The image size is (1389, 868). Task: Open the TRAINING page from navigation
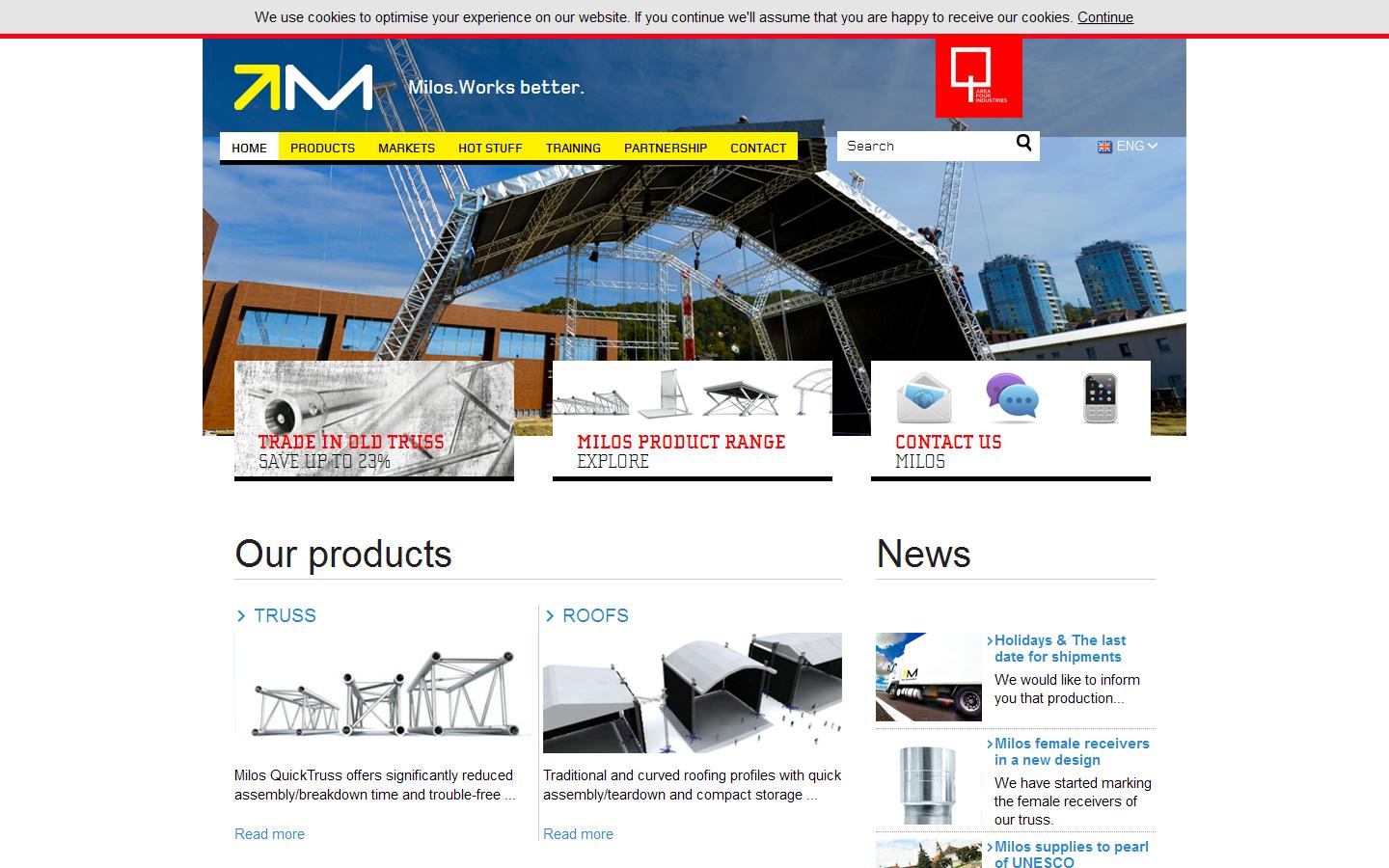coord(572,147)
